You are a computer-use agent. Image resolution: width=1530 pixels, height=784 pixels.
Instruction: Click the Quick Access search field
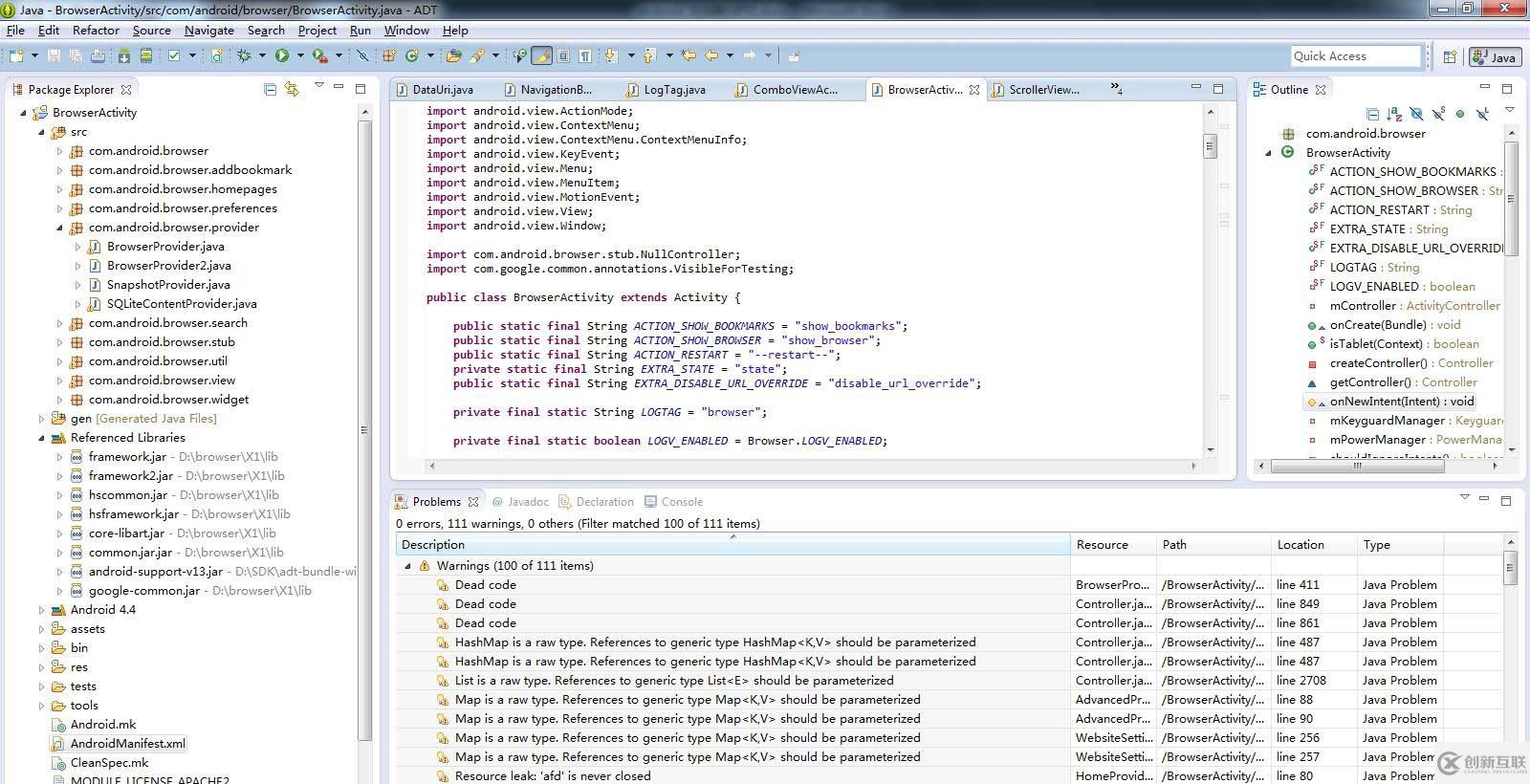1355,56
